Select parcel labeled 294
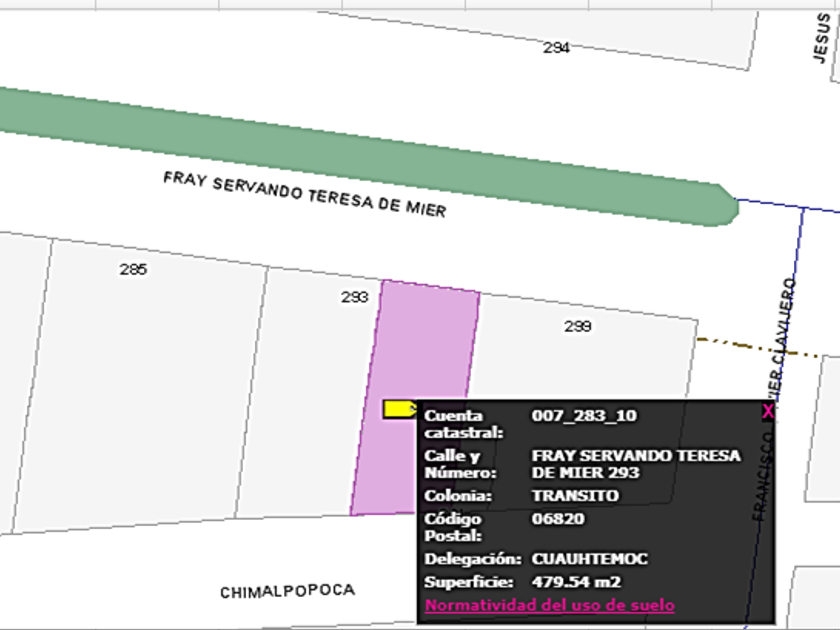840x630 pixels. (x=536, y=38)
